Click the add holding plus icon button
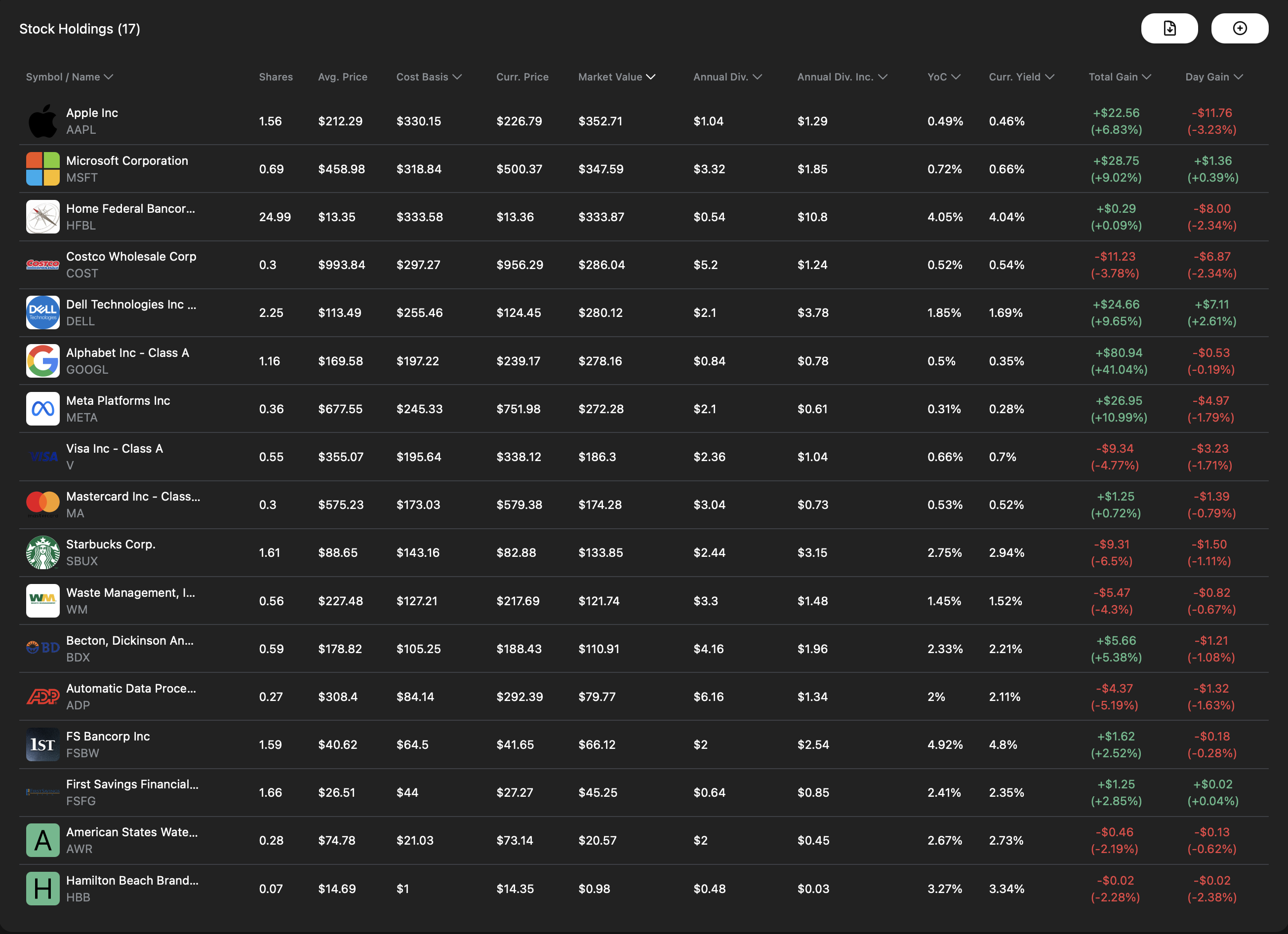Viewport: 1288px width, 934px height. pyautogui.click(x=1239, y=29)
